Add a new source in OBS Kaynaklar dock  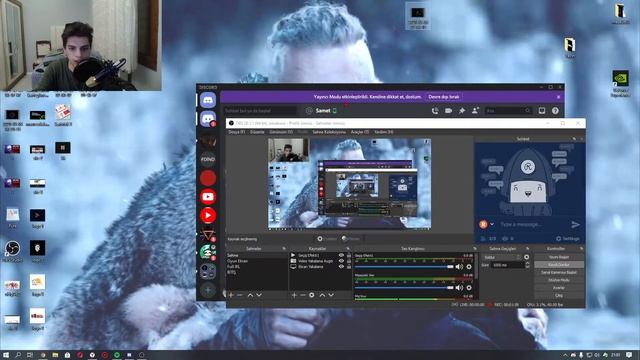pos(294,295)
